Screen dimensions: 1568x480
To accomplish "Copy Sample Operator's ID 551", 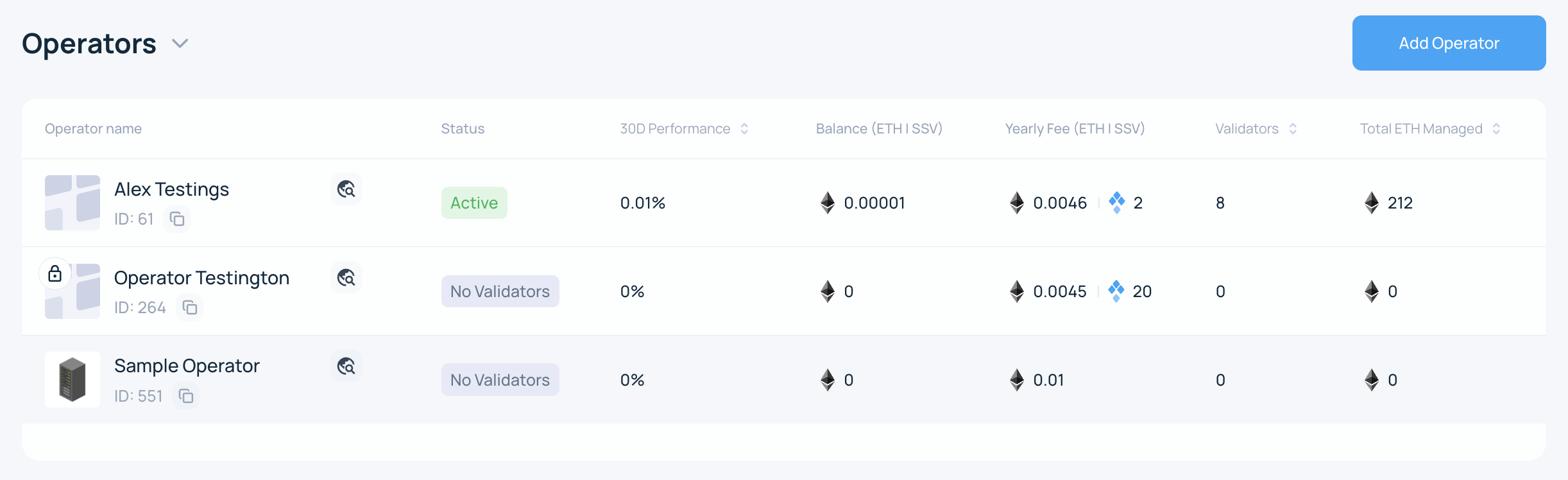I will [x=186, y=397].
